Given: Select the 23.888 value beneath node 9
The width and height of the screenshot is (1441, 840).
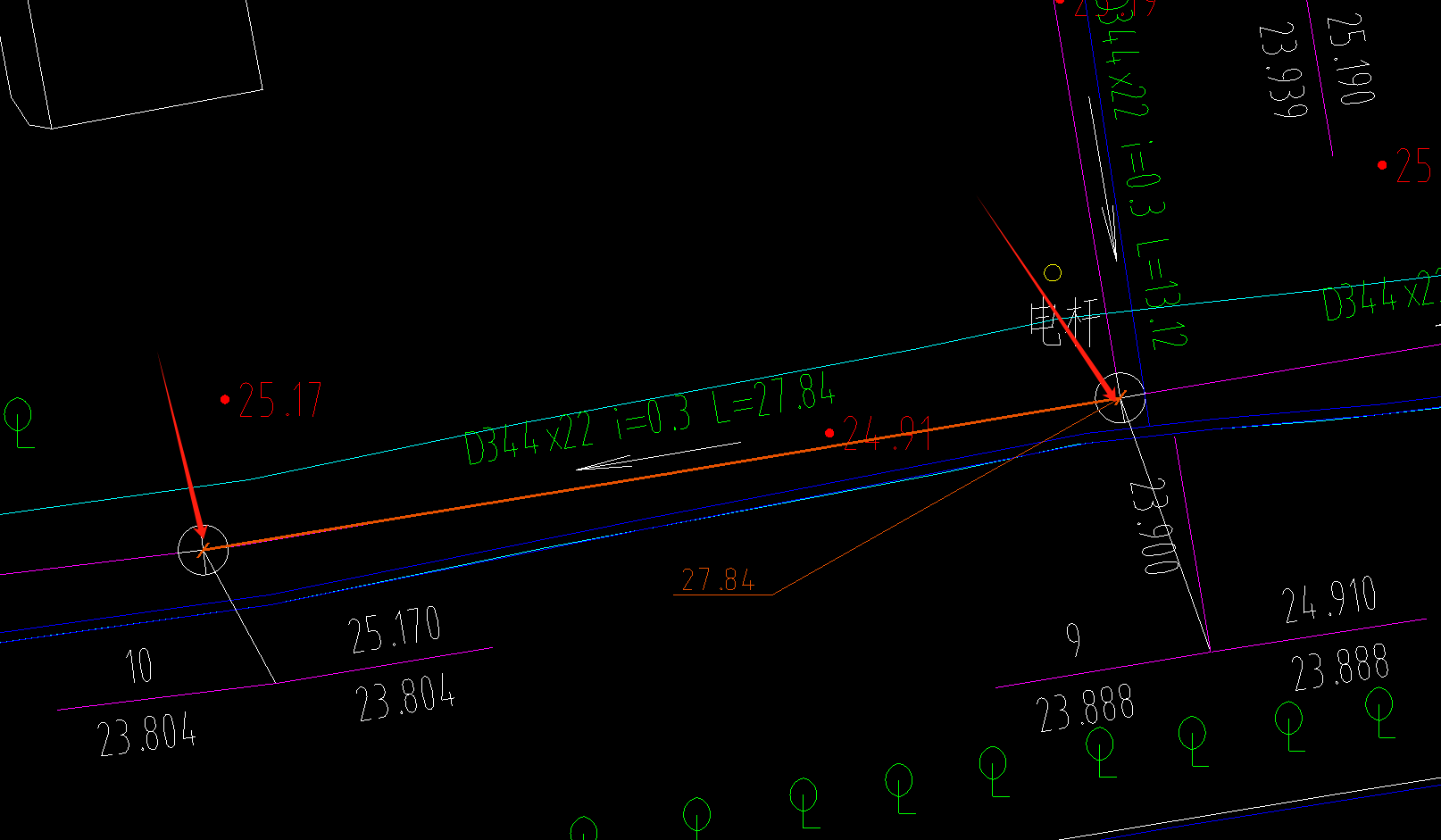Looking at the screenshot, I should click(x=1086, y=709).
